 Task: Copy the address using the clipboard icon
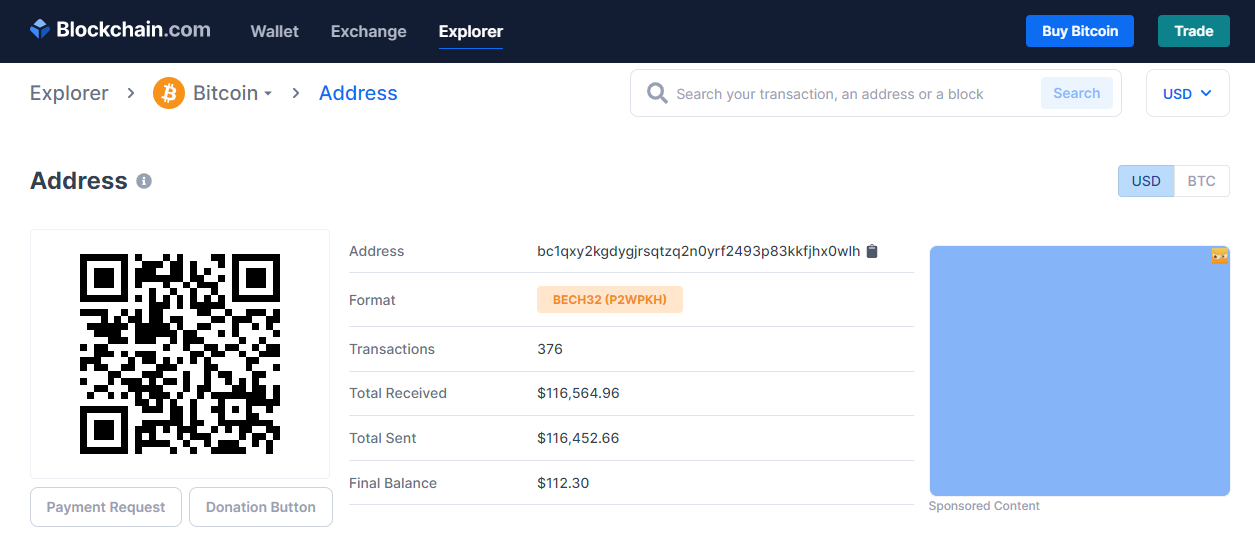[872, 251]
